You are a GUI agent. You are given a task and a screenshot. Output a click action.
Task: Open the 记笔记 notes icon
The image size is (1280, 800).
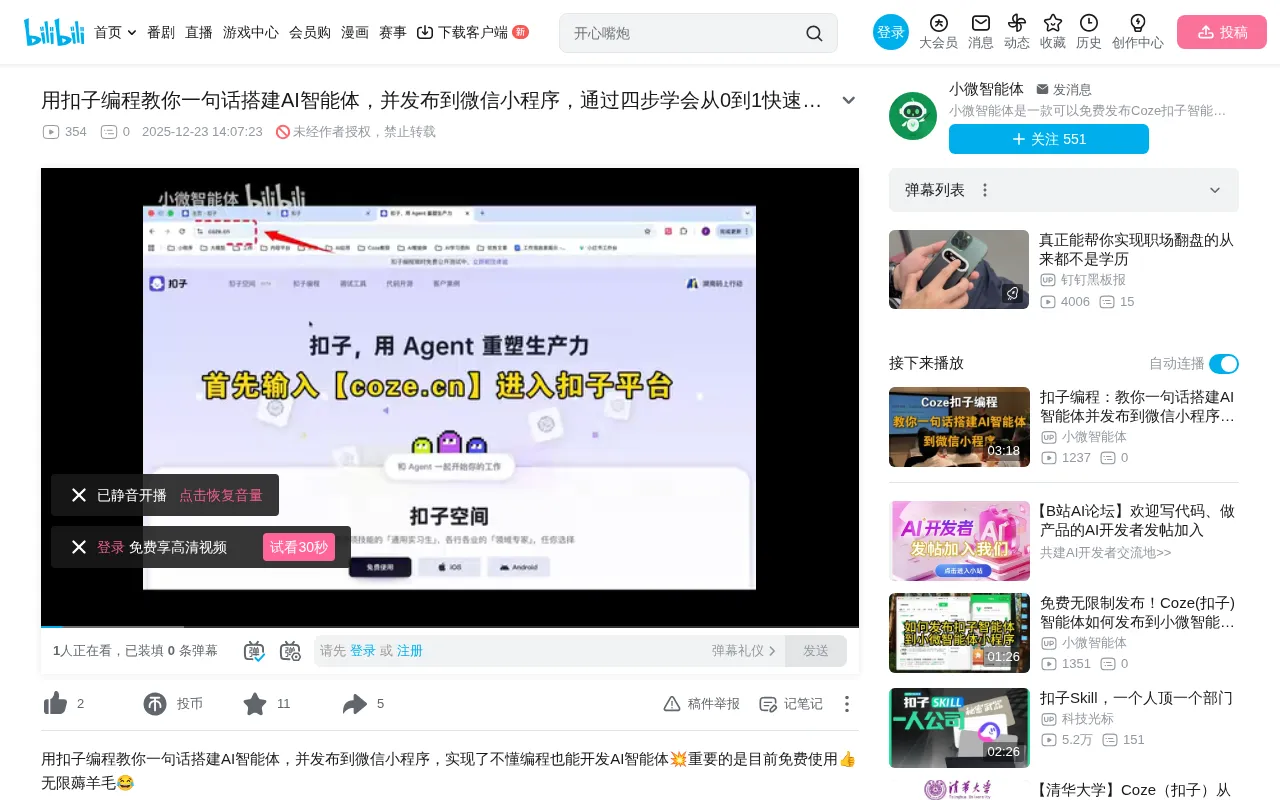(768, 704)
